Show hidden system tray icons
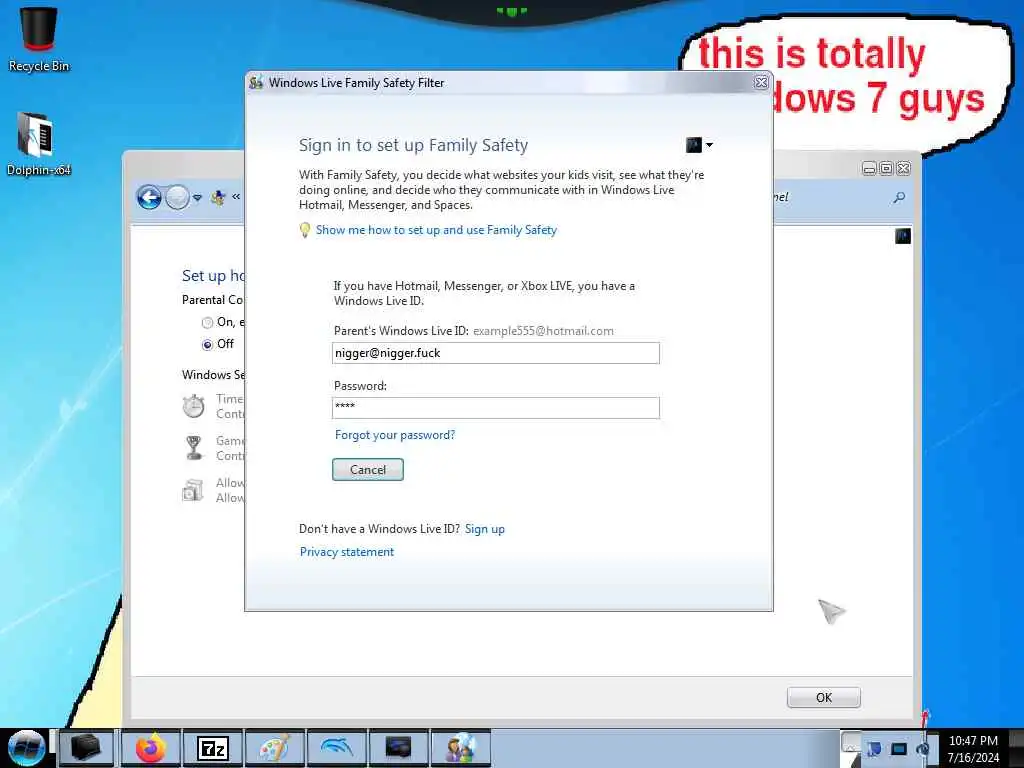The height and width of the screenshot is (768, 1024). (850, 743)
